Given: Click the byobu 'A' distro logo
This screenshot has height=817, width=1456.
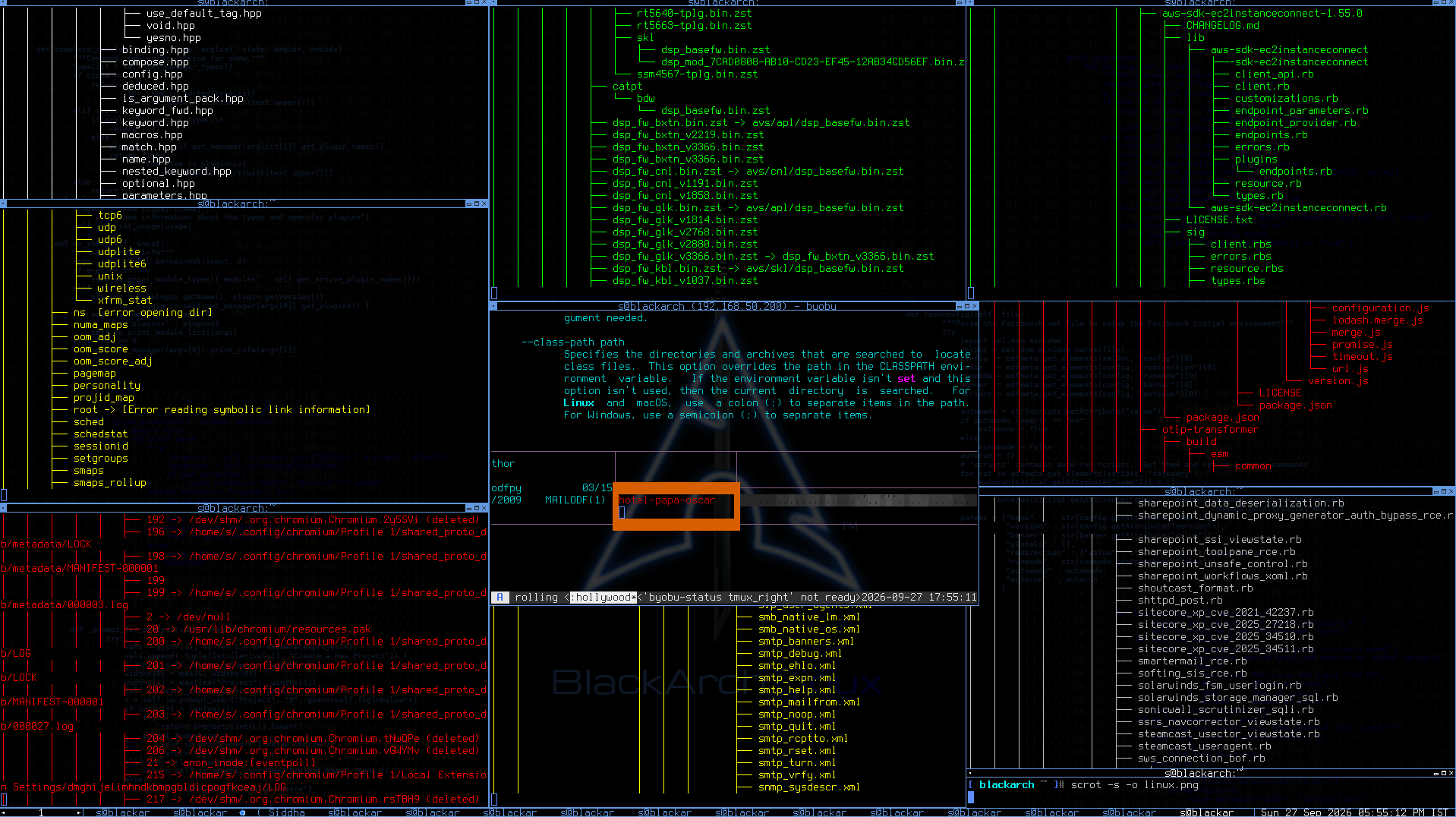Looking at the screenshot, I should tap(500, 598).
